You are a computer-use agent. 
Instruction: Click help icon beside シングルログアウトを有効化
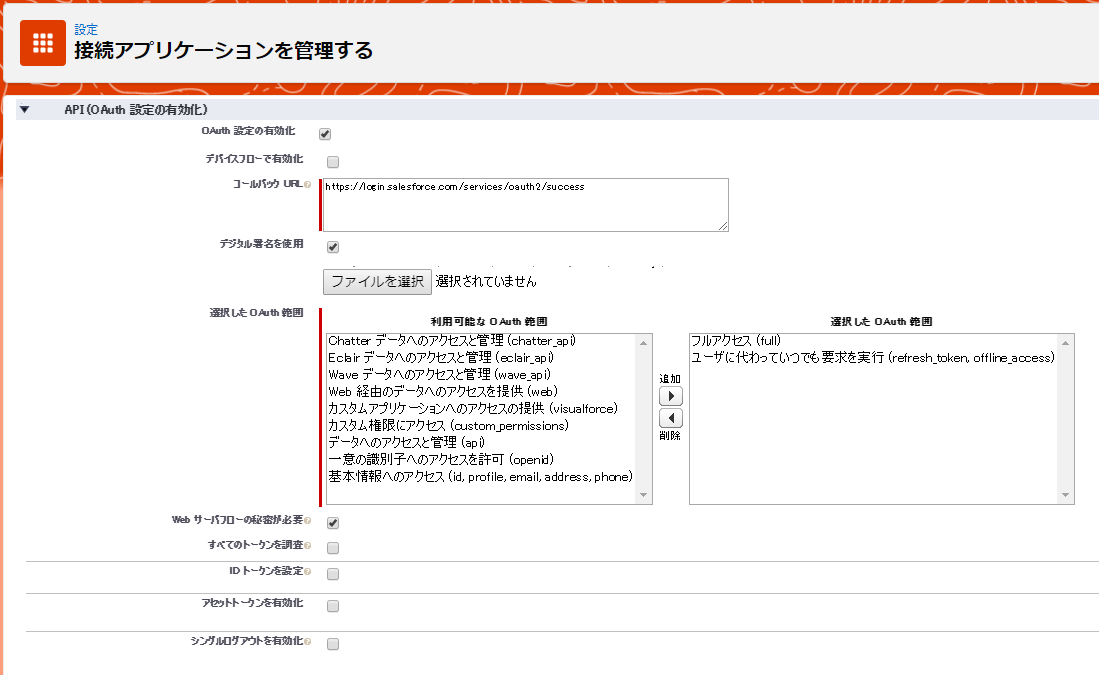click(308, 642)
